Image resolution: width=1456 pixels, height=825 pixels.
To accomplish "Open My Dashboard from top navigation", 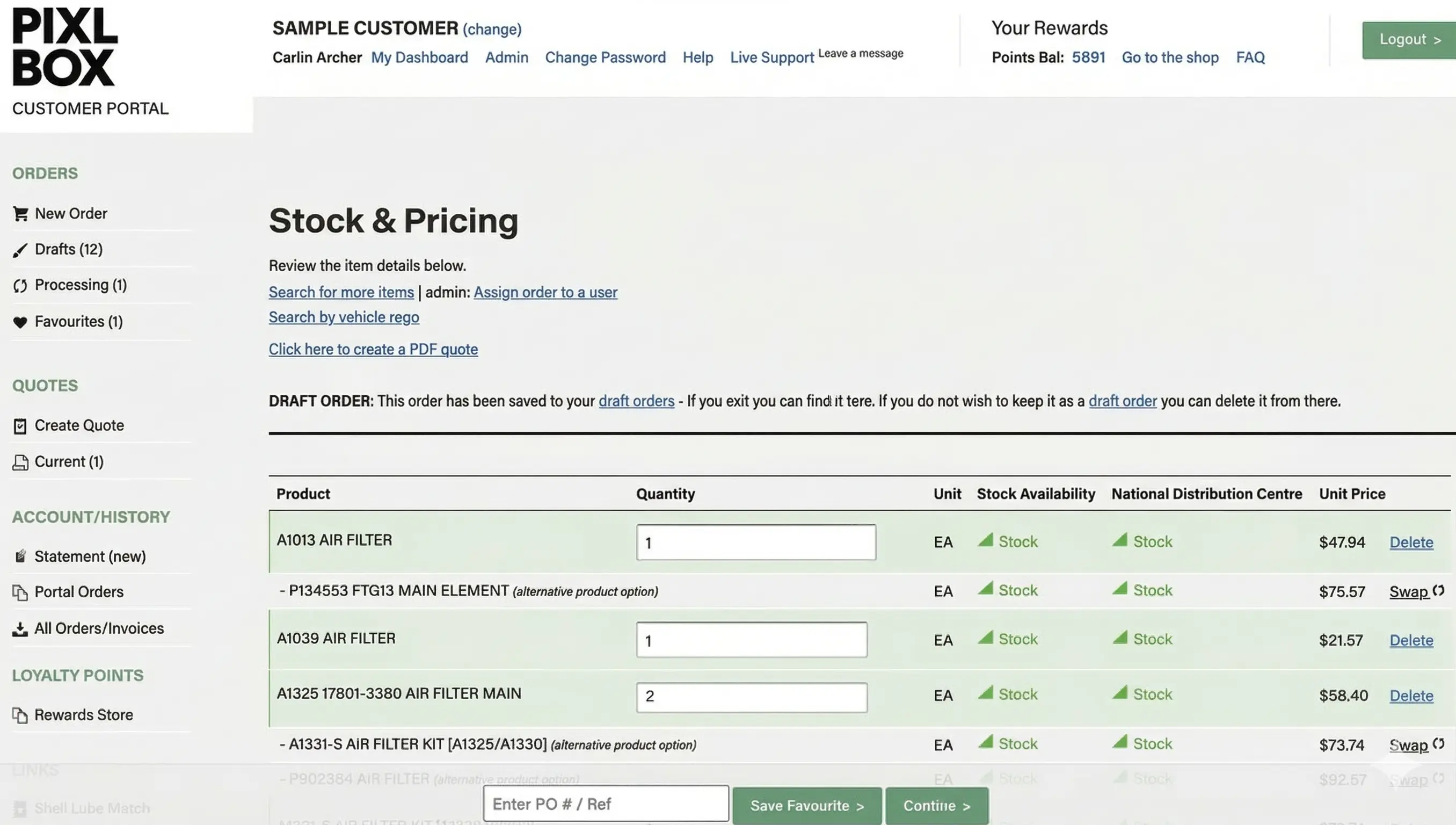I will (419, 57).
